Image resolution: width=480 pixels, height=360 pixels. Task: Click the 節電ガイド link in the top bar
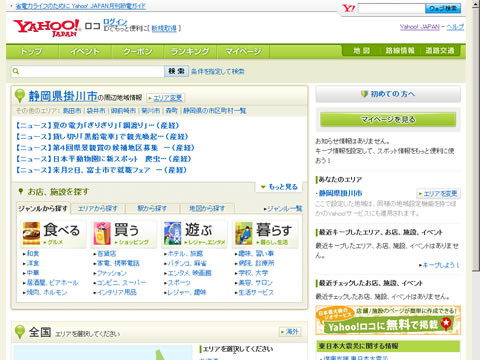tap(81, 6)
